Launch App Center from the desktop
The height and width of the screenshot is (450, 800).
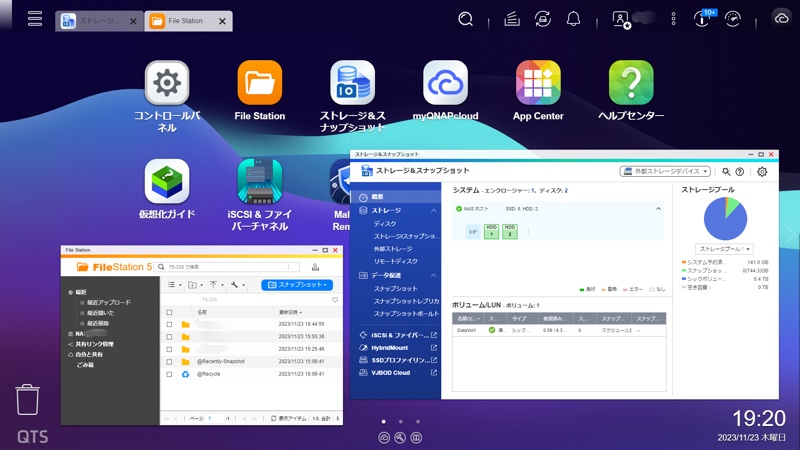[x=538, y=83]
